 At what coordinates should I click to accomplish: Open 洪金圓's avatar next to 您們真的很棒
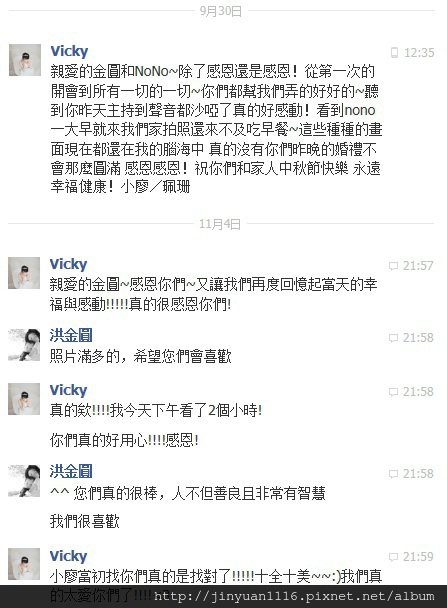click(24, 481)
